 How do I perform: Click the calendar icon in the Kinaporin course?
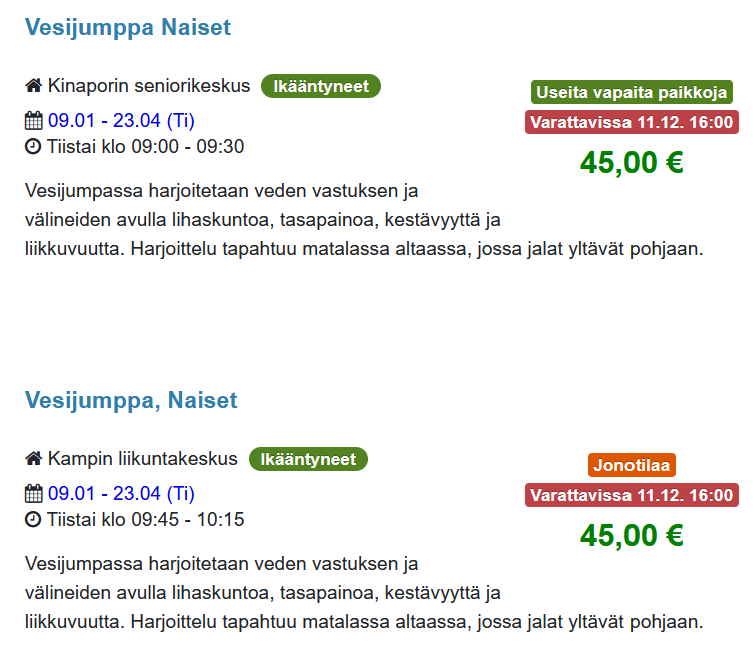click(x=34, y=121)
